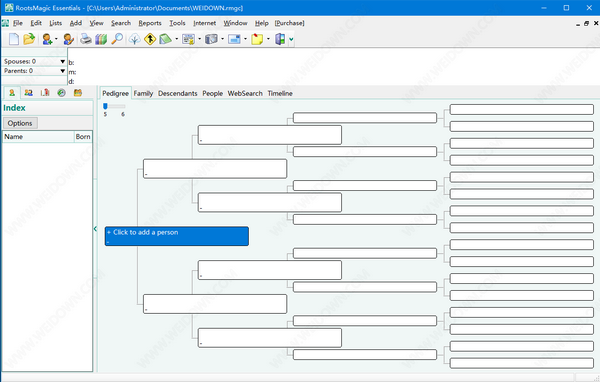Collapse the sidebar with the green chevron
Viewport: 600px width, 382px height.
(95, 229)
